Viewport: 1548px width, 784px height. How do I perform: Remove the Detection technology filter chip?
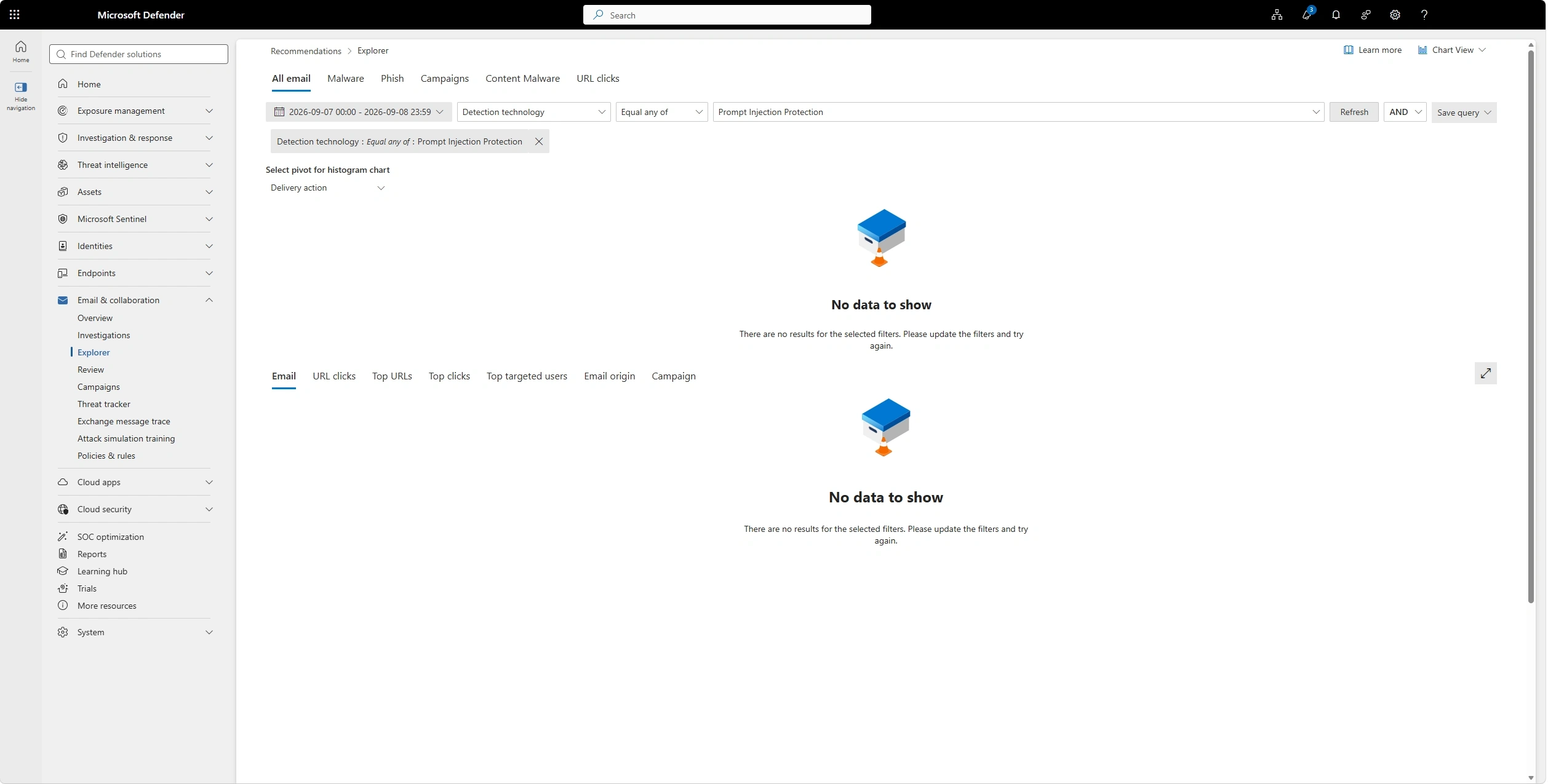(539, 141)
